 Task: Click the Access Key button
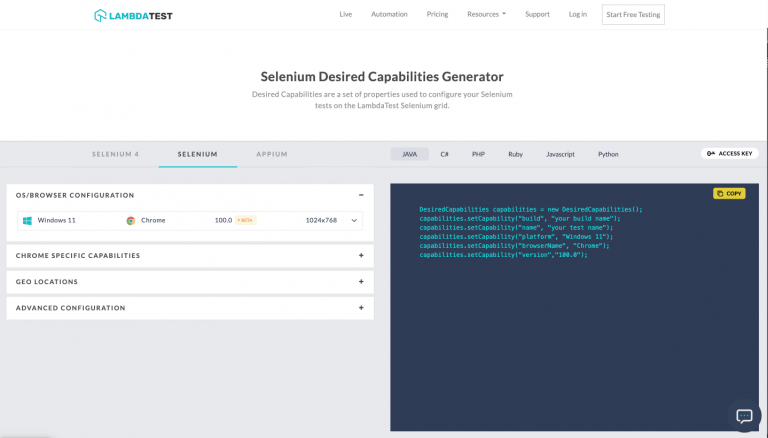tap(730, 154)
